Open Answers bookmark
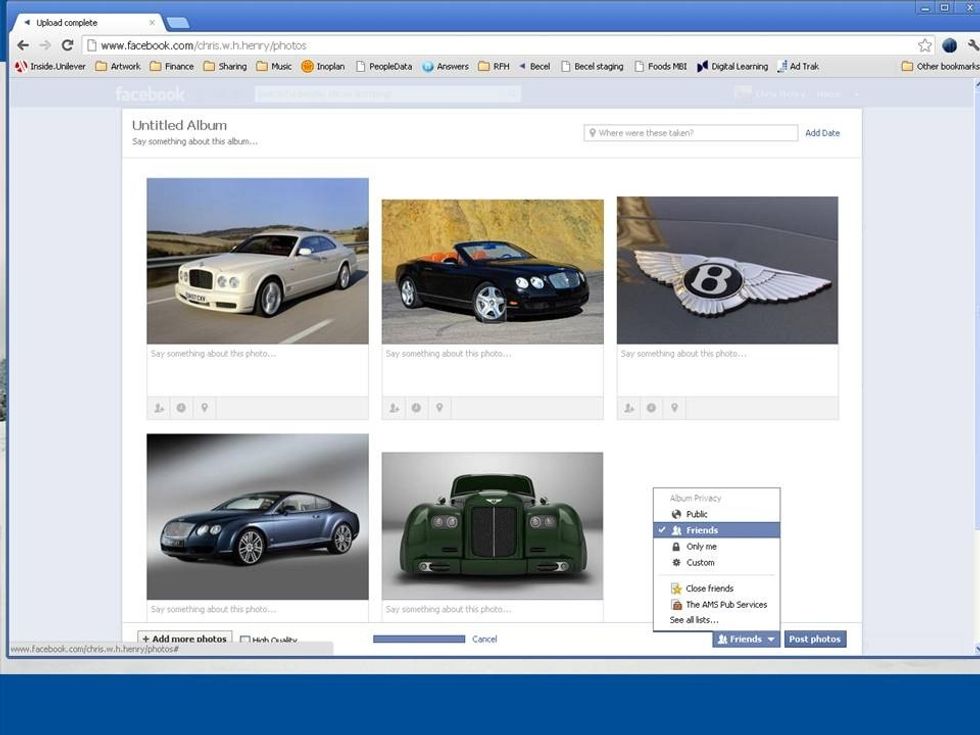This screenshot has height=735, width=980. (x=446, y=66)
